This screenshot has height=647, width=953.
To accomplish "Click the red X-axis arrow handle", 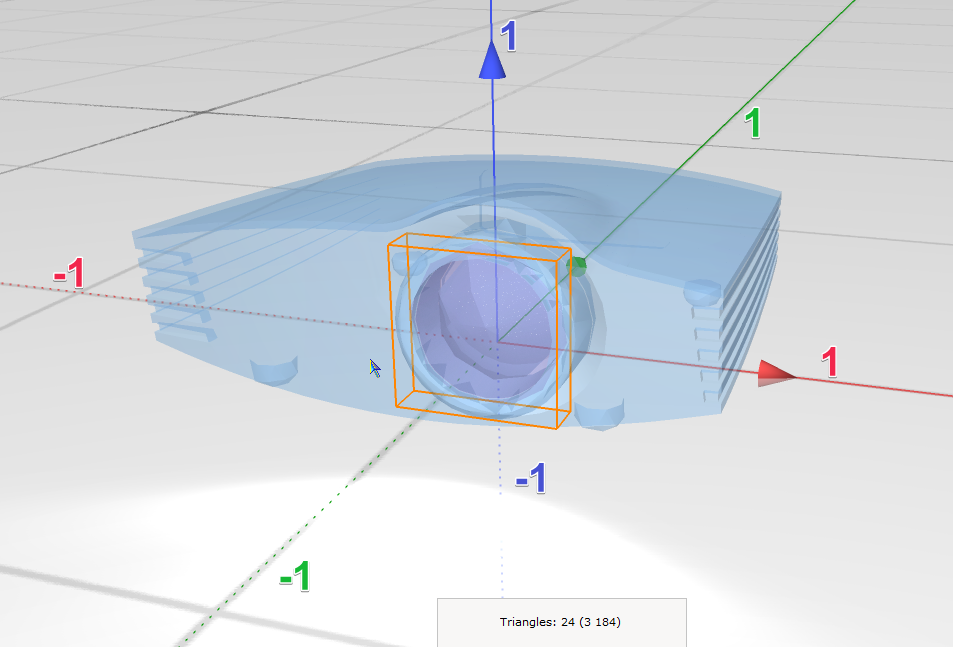I will [x=777, y=373].
